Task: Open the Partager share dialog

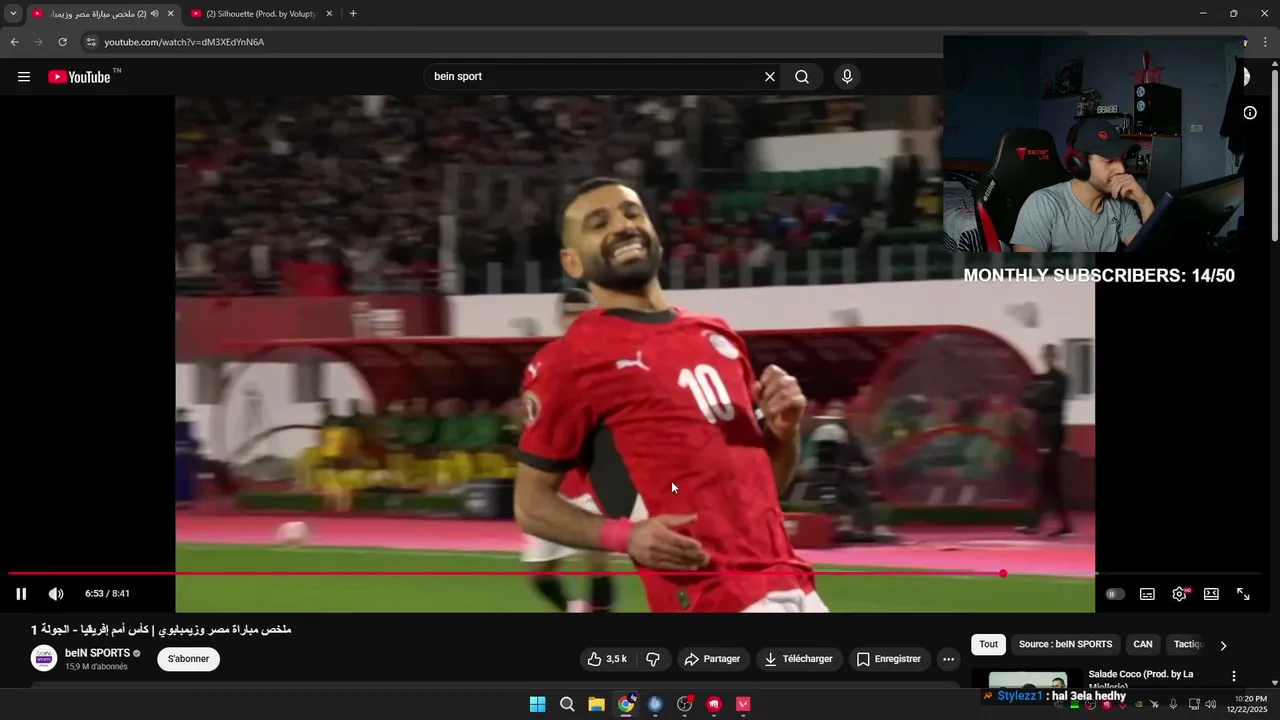Action: click(712, 659)
